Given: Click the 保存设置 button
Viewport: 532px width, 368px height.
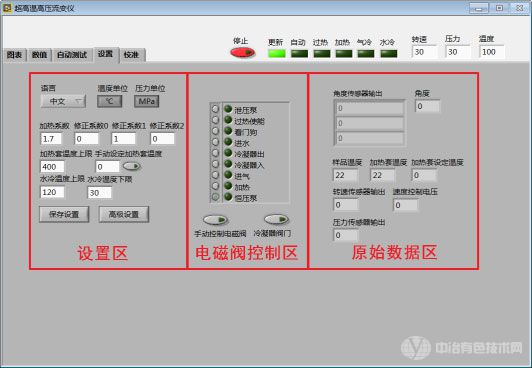Looking at the screenshot, I should coord(64,214).
